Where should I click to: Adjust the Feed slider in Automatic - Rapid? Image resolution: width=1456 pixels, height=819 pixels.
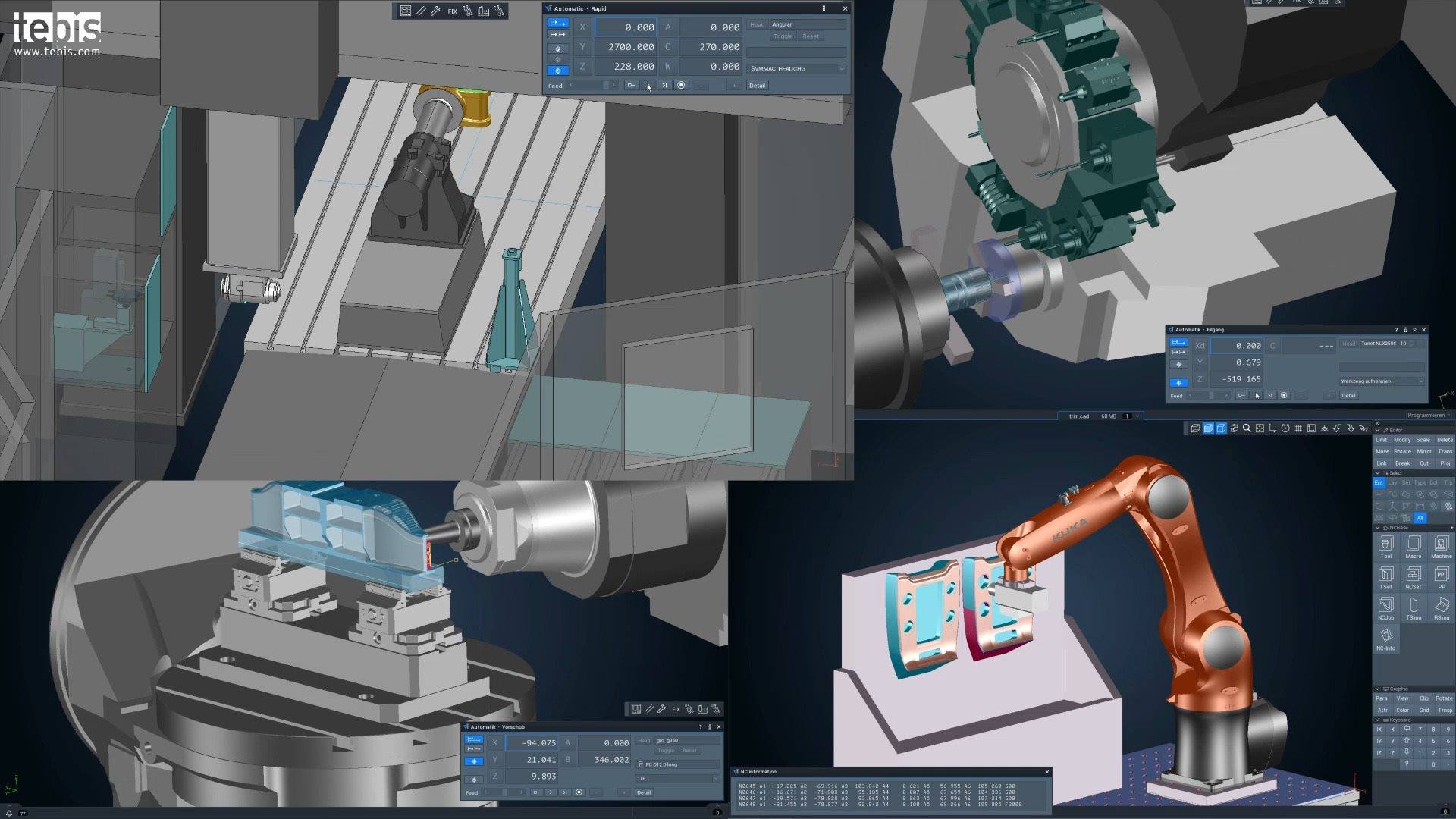point(593,86)
